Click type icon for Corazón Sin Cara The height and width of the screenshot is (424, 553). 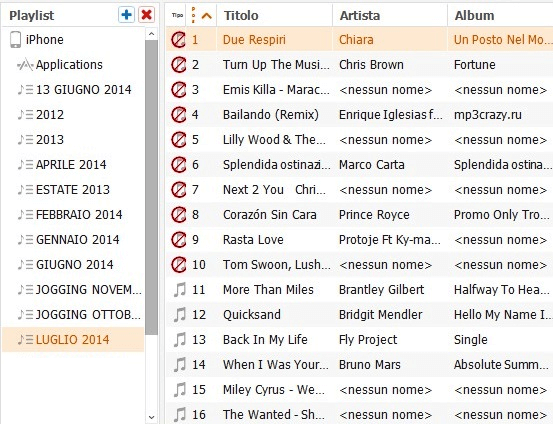pyautogui.click(x=178, y=214)
